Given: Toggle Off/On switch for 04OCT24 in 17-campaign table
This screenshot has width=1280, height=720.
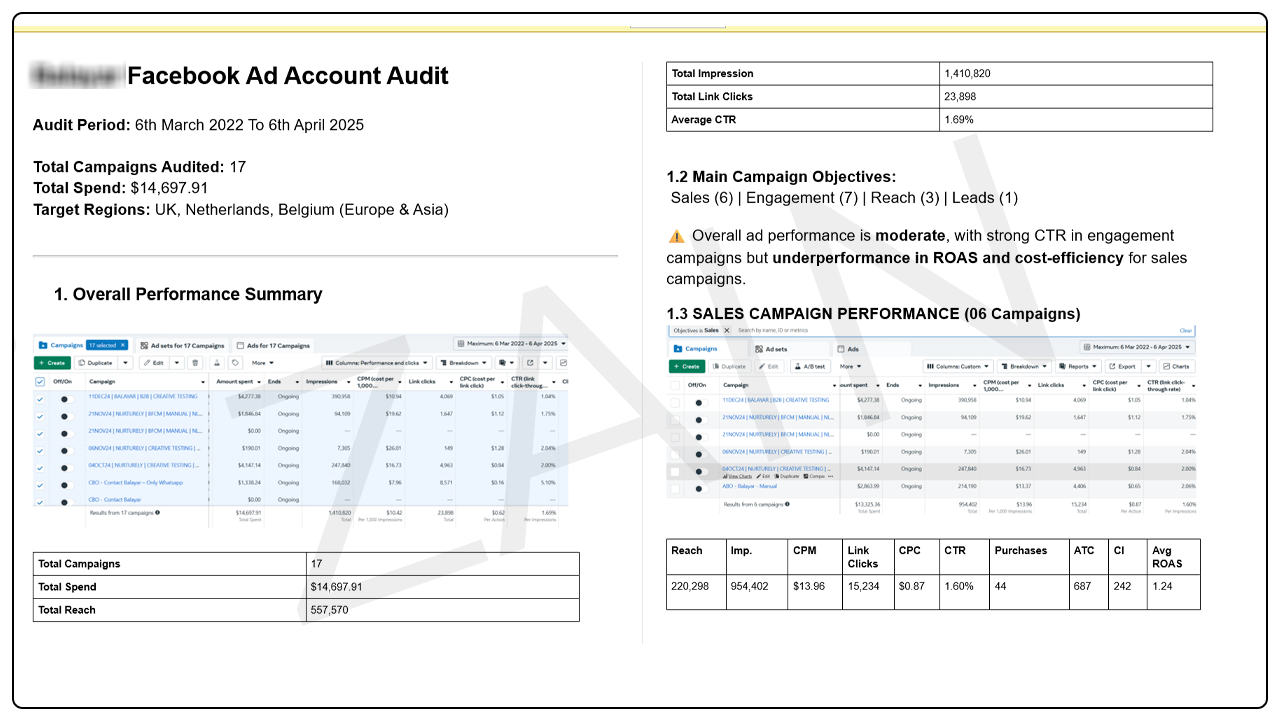Looking at the screenshot, I should click(67, 468).
